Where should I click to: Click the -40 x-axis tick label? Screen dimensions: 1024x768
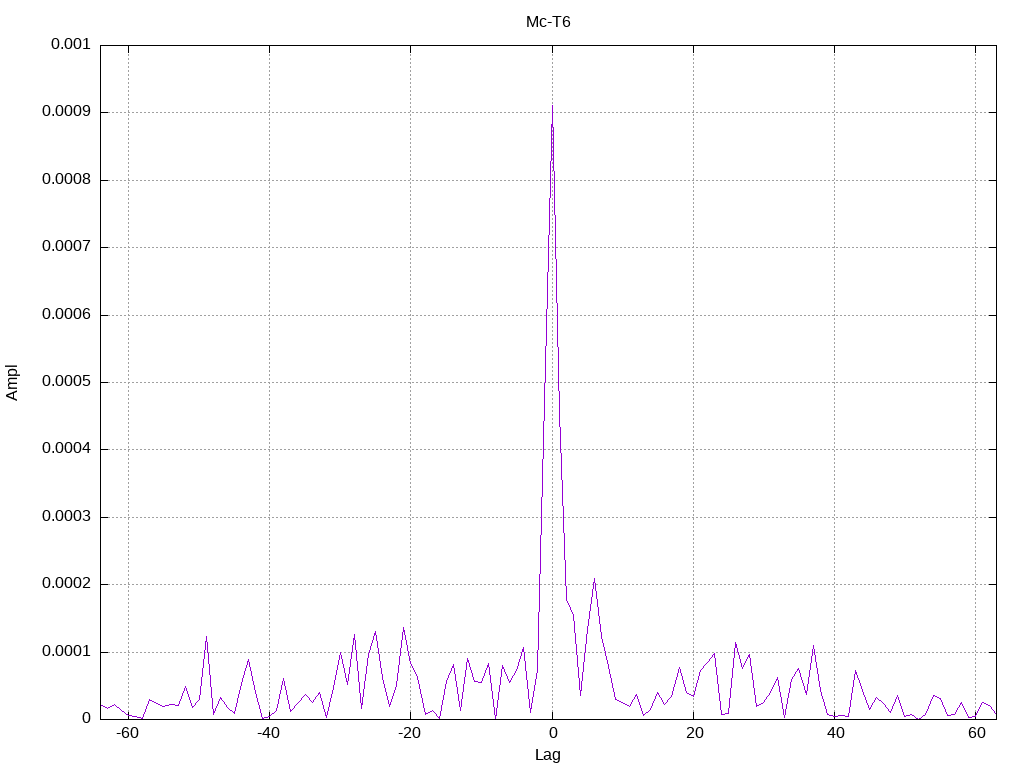coord(268,733)
